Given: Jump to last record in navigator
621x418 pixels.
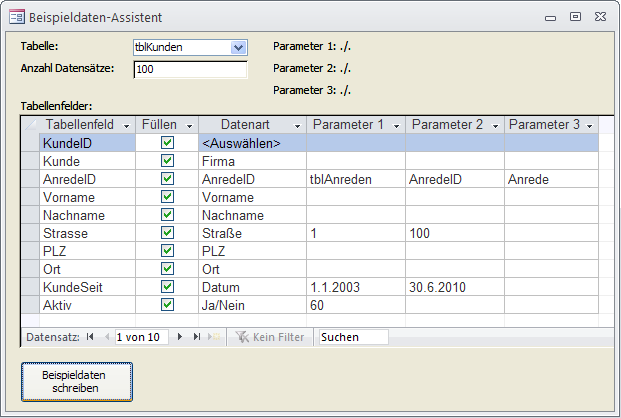Looking at the screenshot, I should (196, 337).
